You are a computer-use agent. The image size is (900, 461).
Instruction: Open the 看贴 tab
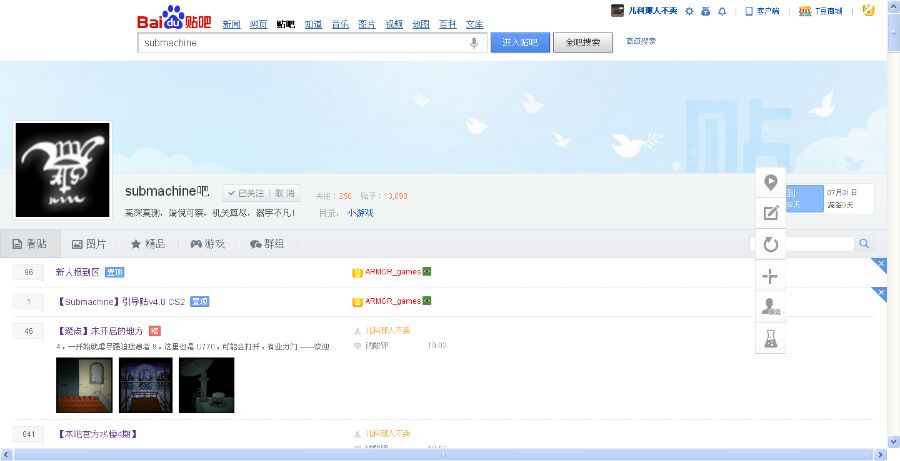pos(30,244)
